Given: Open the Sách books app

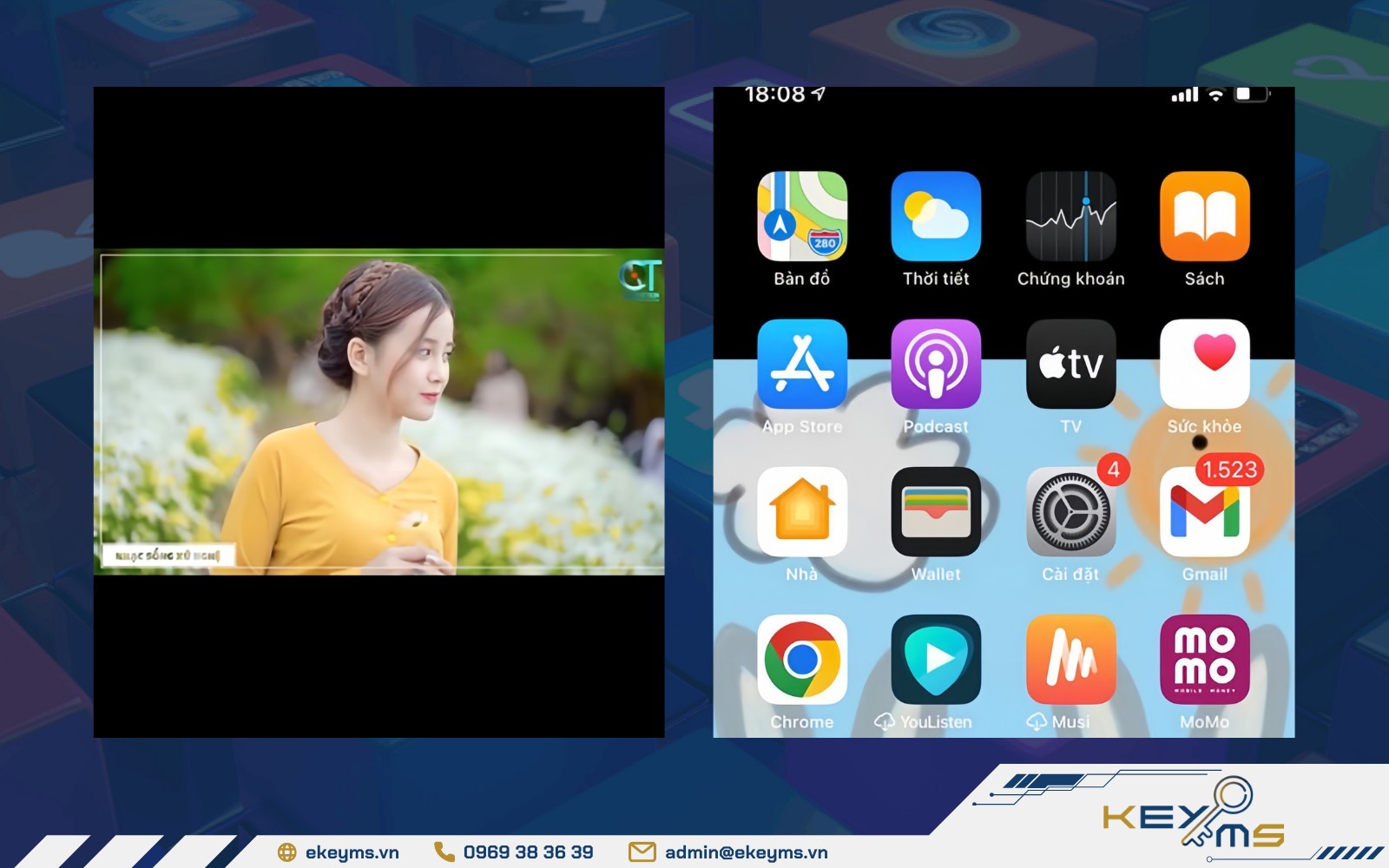Looking at the screenshot, I should pos(1205,216).
